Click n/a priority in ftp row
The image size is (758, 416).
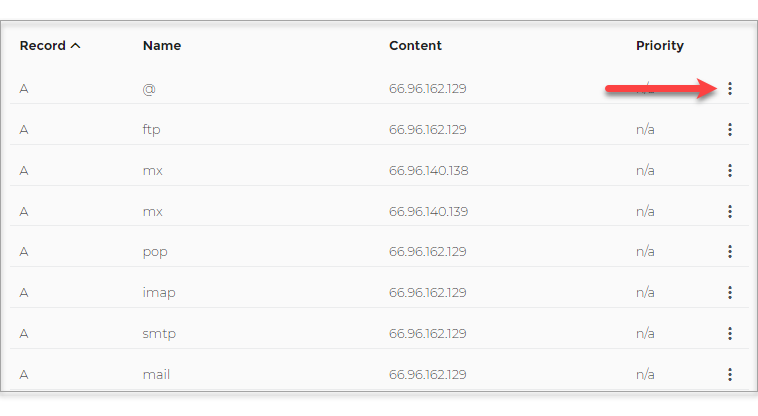[645, 129]
